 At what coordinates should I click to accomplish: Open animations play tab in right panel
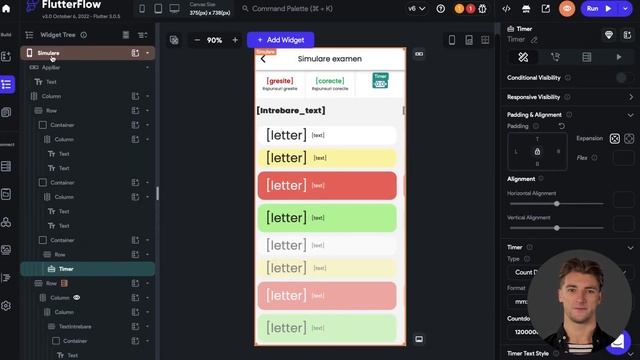pyautogui.click(x=619, y=58)
